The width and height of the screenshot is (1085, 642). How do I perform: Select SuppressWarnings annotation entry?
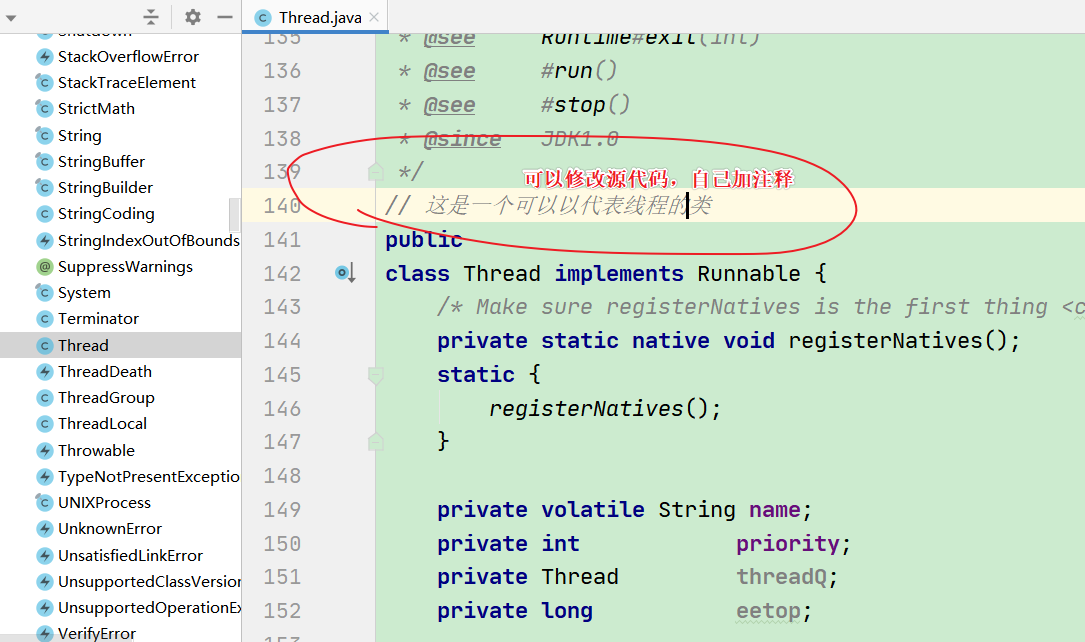[125, 267]
